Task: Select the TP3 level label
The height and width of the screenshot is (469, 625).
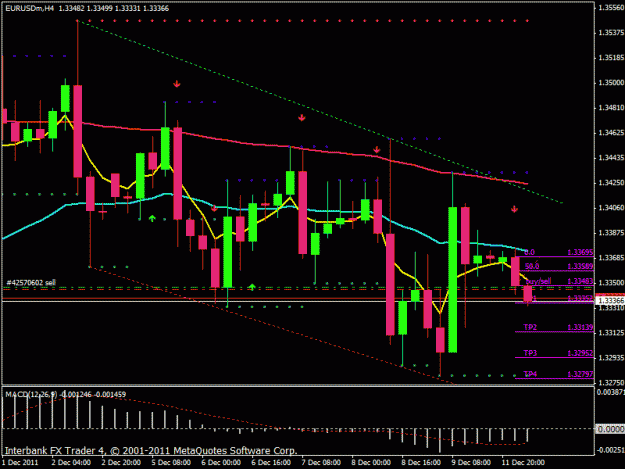Action: (530, 353)
